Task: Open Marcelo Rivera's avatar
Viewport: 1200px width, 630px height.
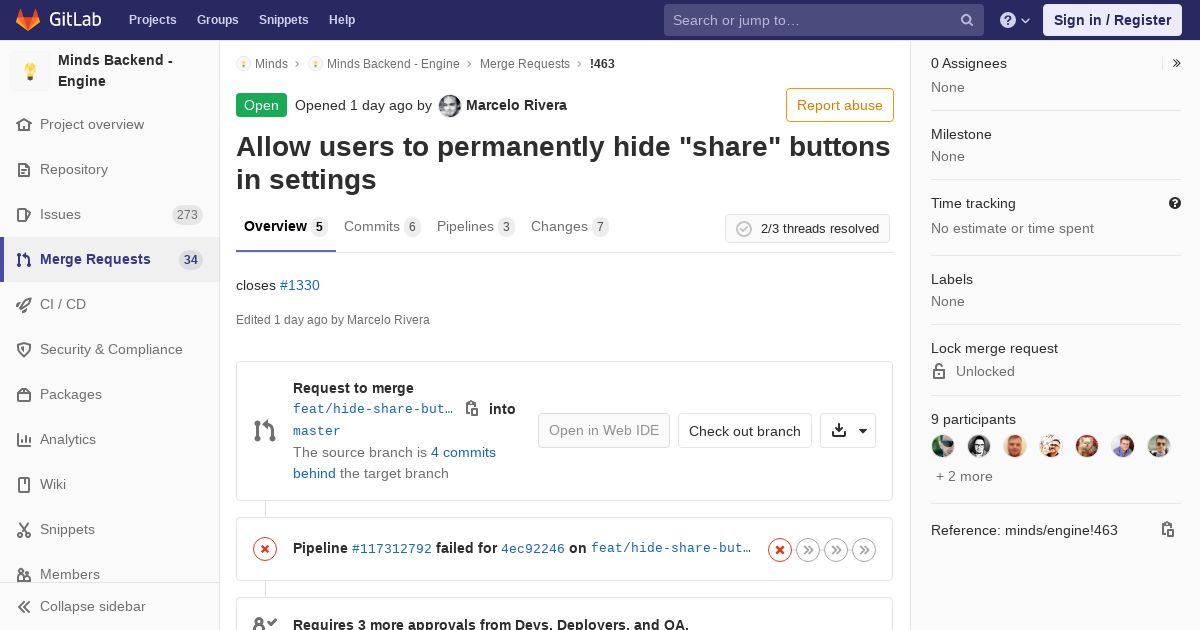Action: (x=450, y=106)
